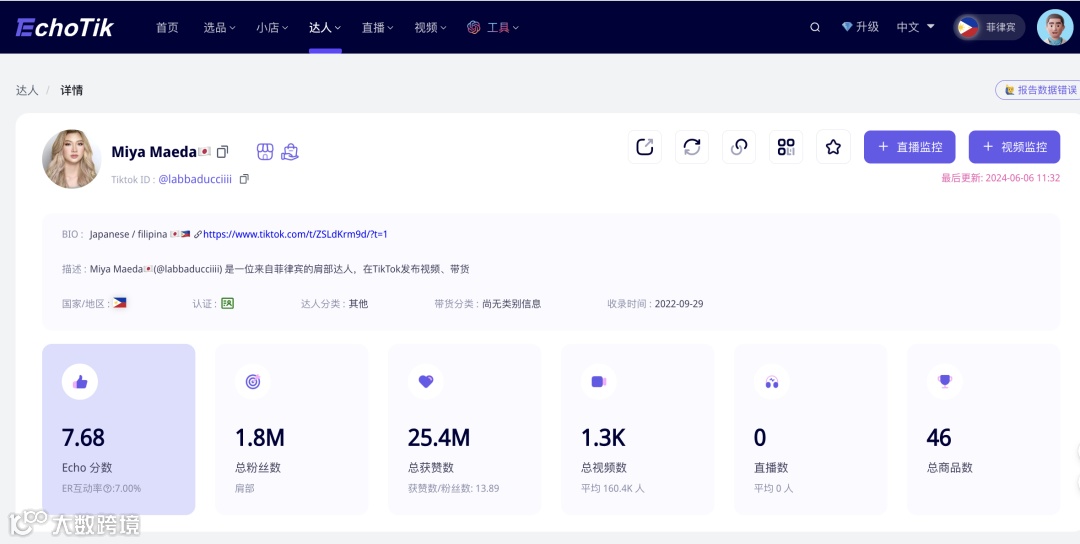
Task: Click the @labbaducciiii TikTok ID link
Action: click(195, 179)
